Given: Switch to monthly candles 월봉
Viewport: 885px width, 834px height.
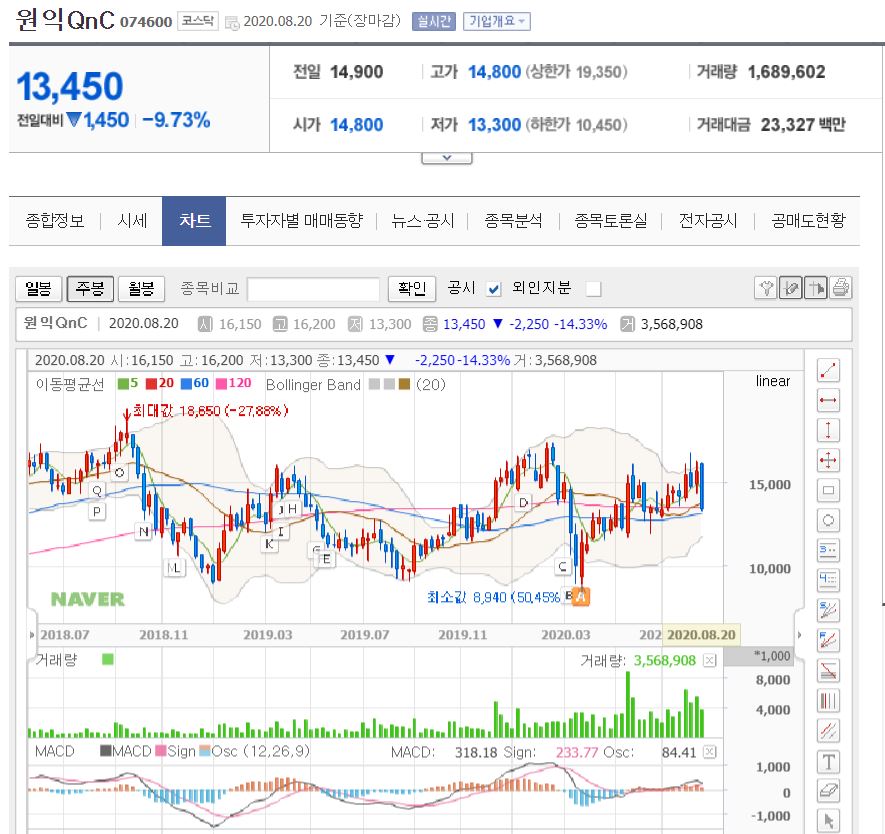Looking at the screenshot, I should [142, 289].
